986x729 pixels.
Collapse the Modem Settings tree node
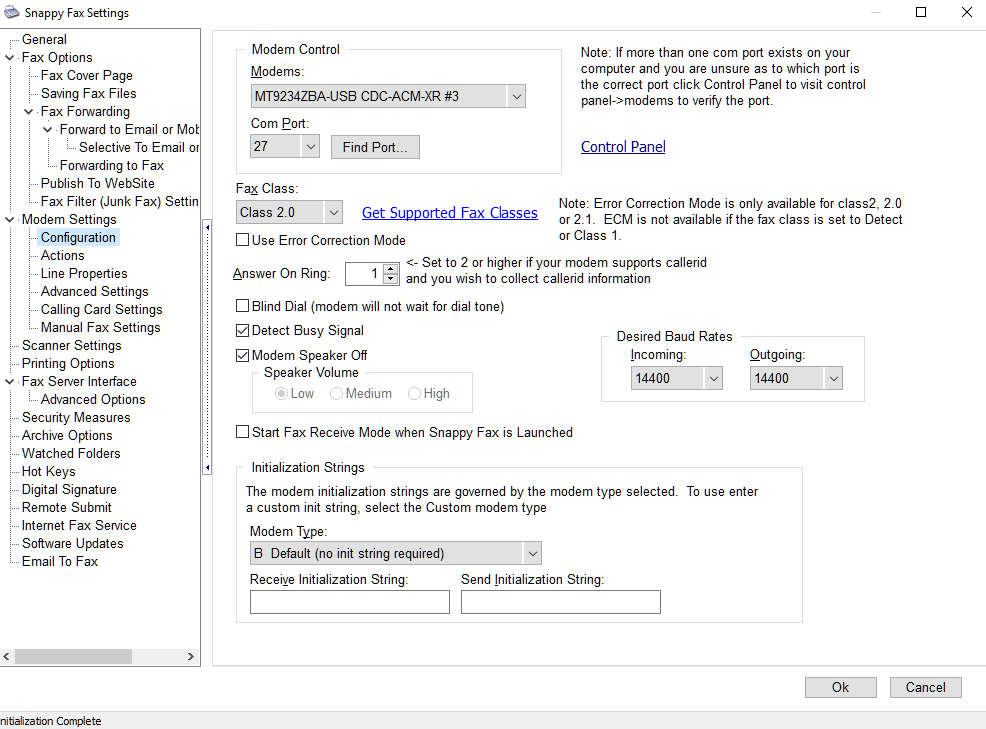[x=11, y=220]
